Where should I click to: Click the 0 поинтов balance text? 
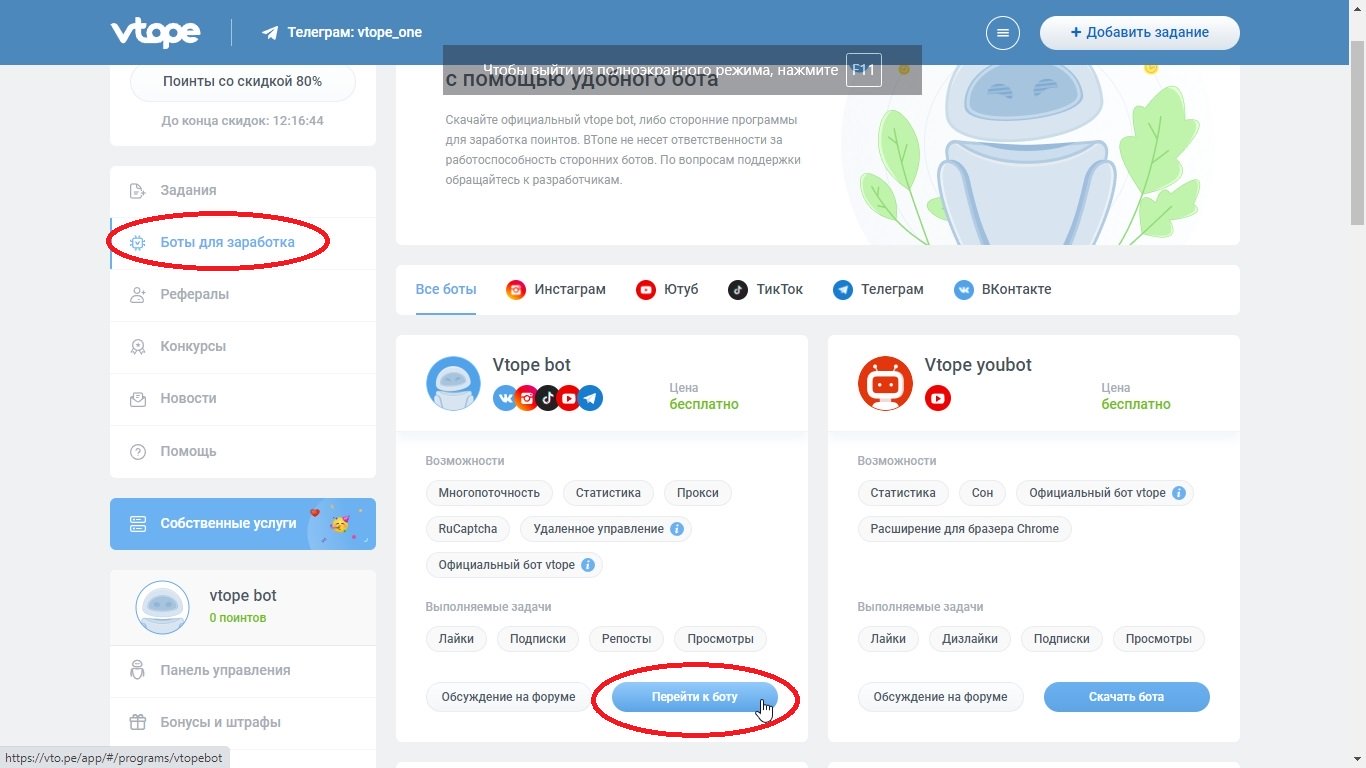coord(238,618)
